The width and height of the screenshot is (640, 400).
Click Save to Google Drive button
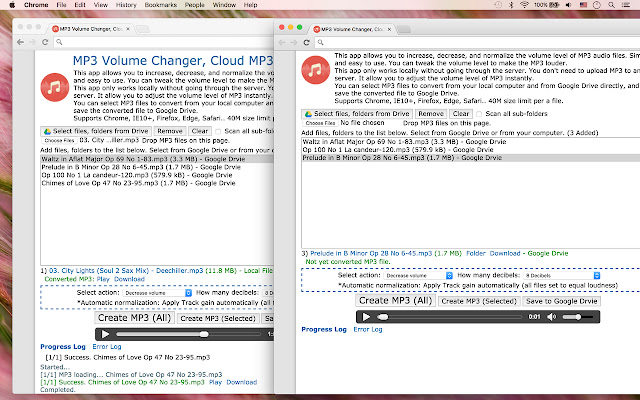(x=562, y=301)
